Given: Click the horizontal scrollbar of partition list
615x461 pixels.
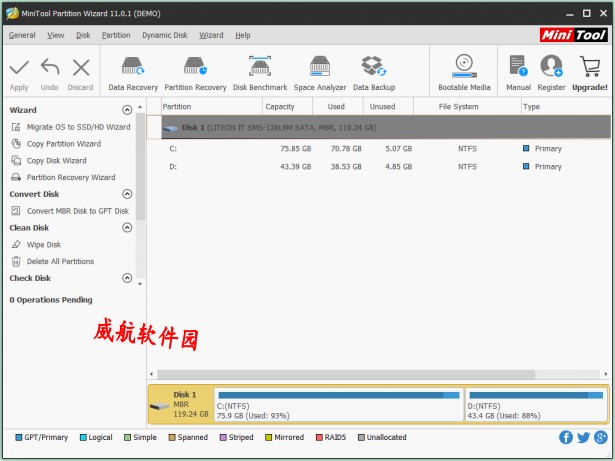Looking at the screenshot, I should pyautogui.click(x=346, y=374).
